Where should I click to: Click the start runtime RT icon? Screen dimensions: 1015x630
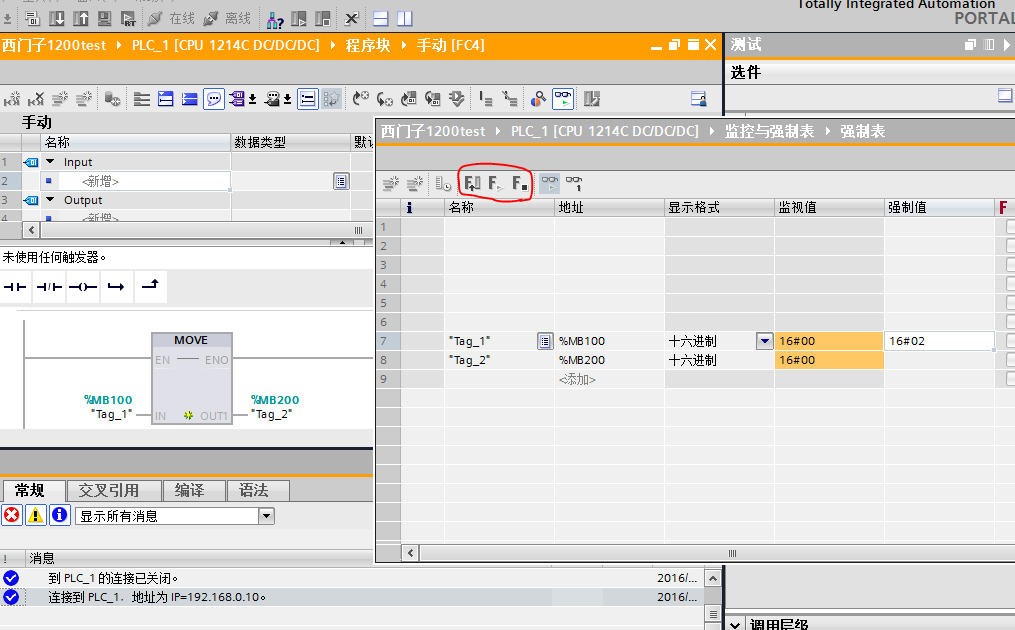[x=128, y=19]
